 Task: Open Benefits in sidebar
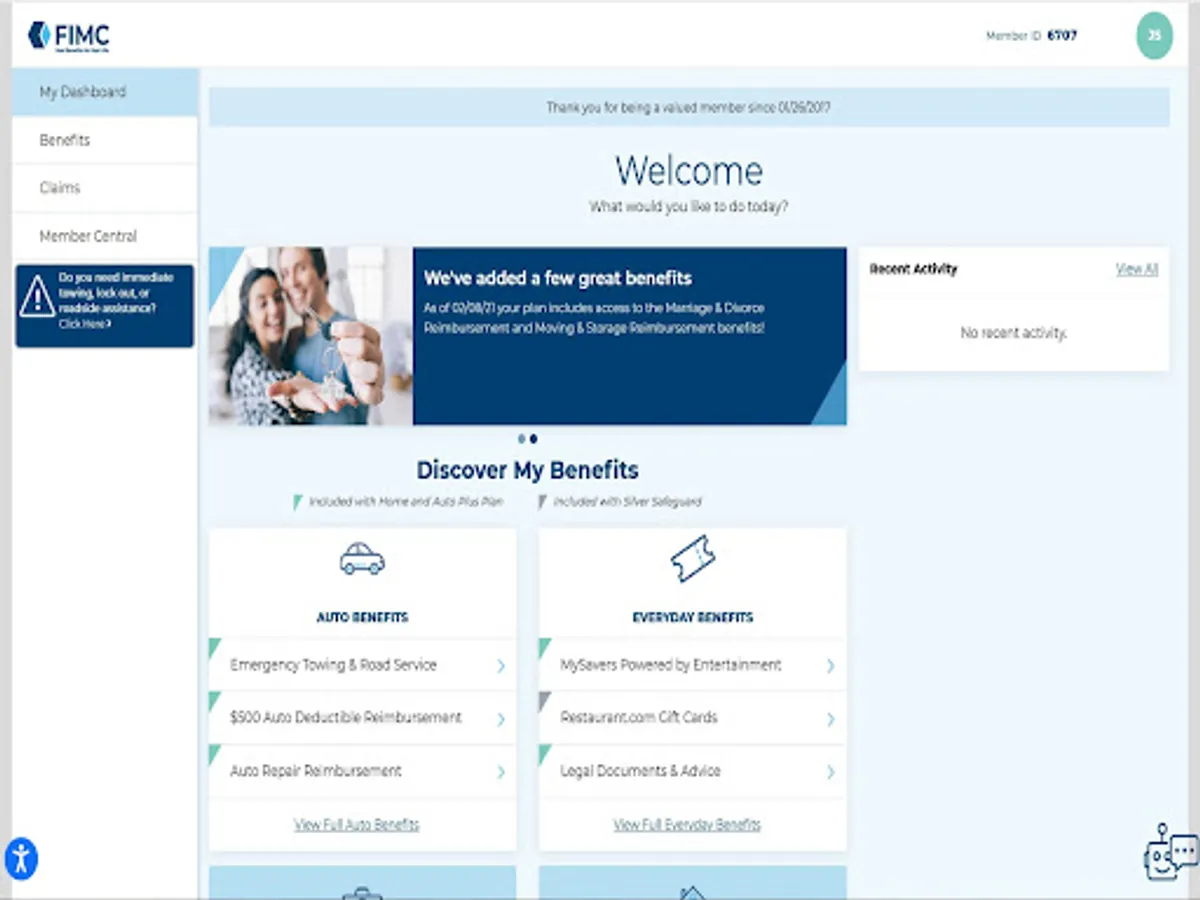coord(105,140)
